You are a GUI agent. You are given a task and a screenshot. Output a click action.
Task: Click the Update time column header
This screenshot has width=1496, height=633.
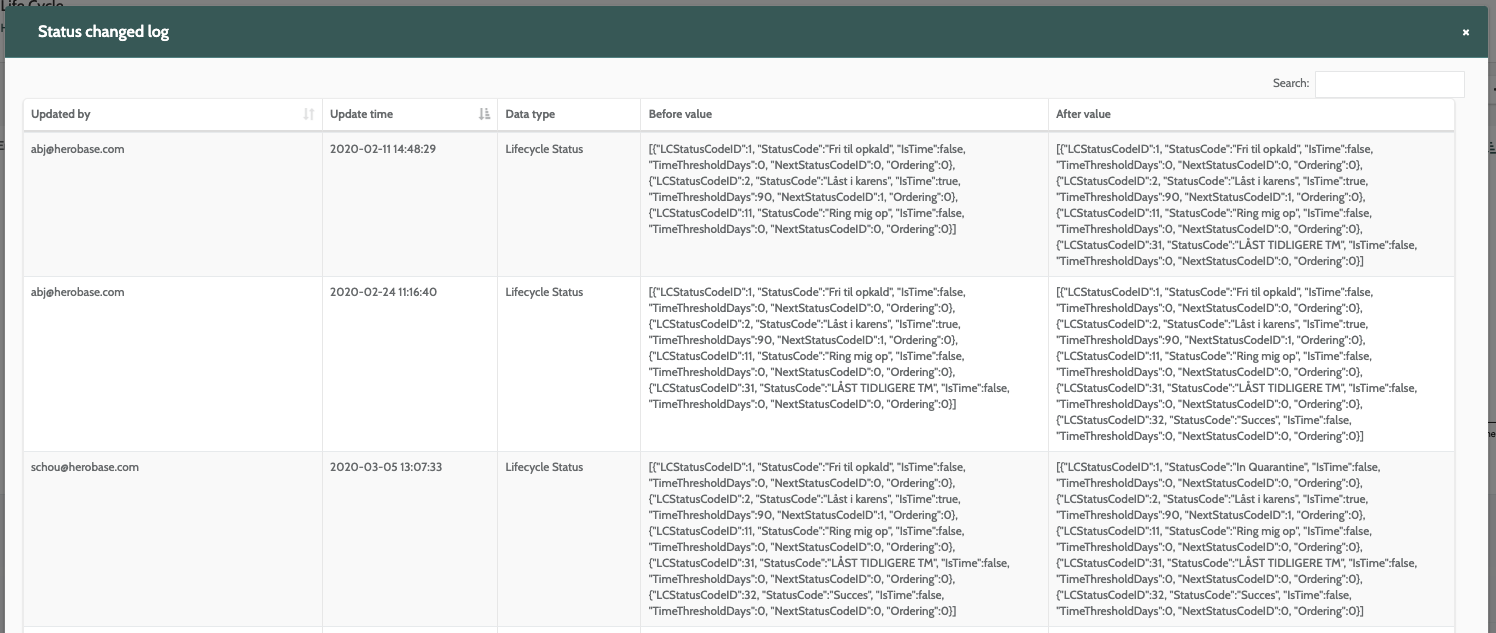(410, 115)
